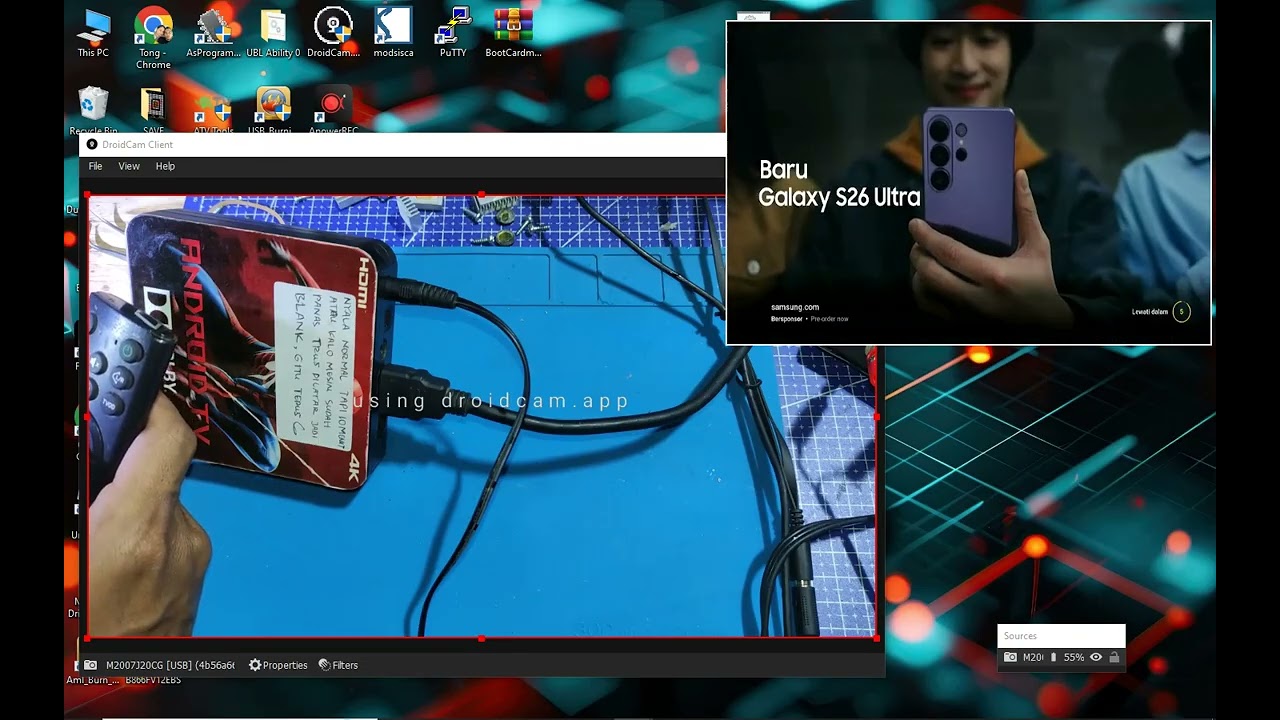Open the This PC desktop icon

pyautogui.click(x=93, y=33)
